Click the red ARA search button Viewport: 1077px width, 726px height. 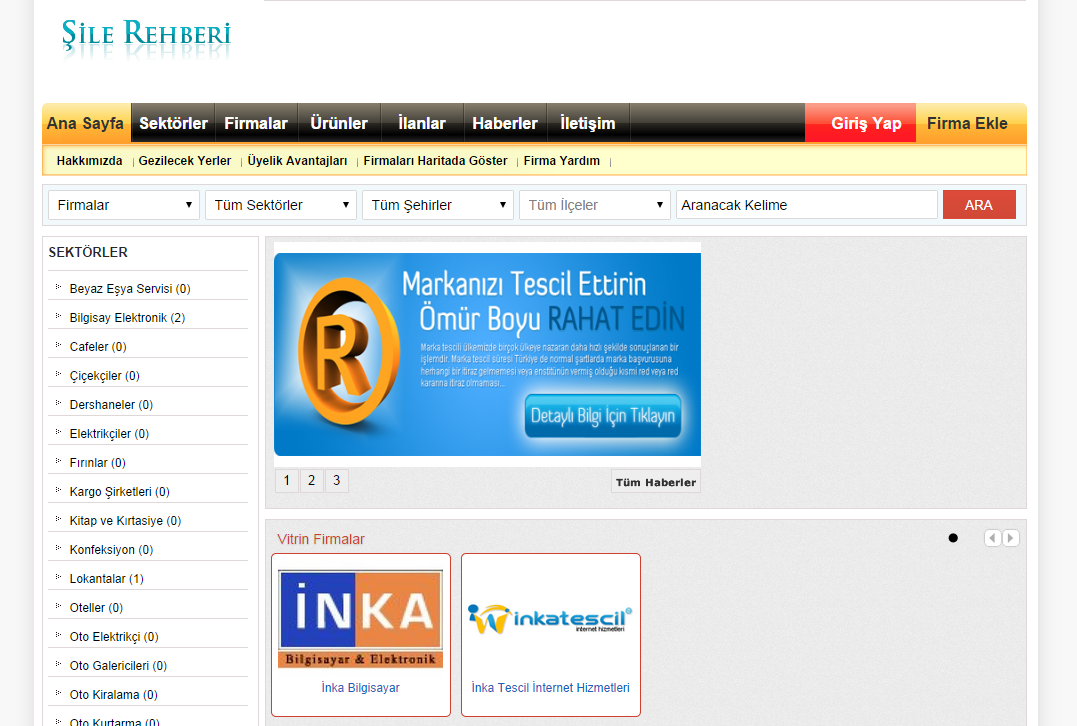978,205
